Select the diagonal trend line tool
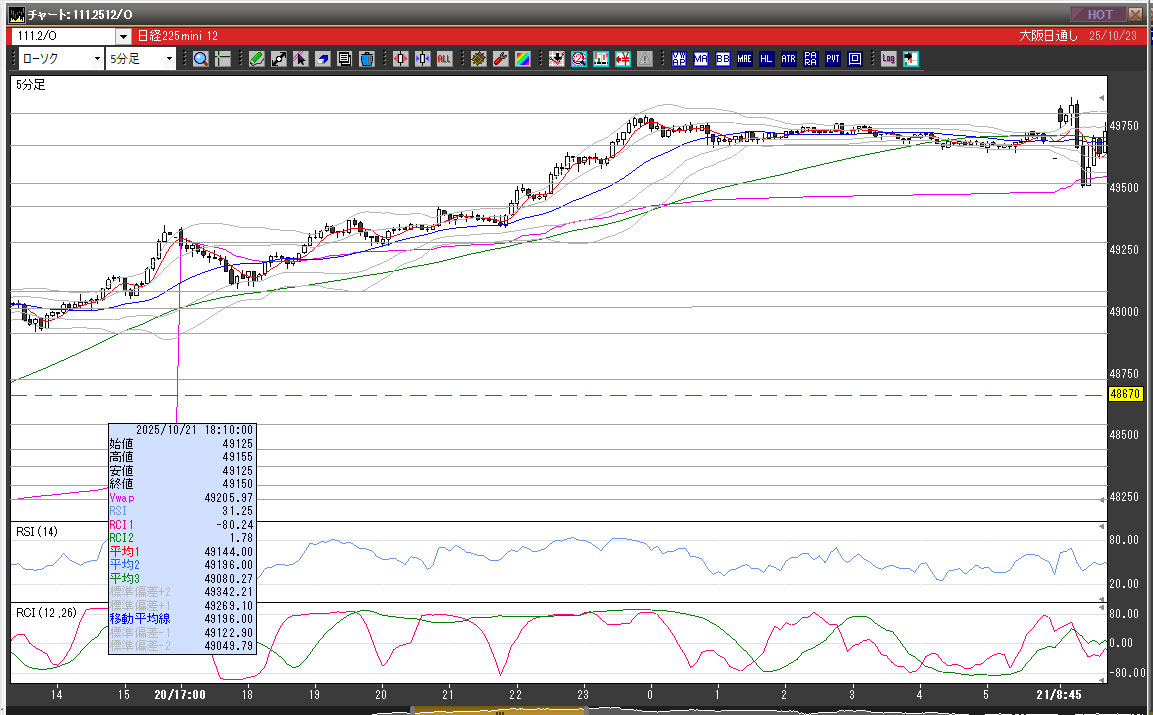The height and width of the screenshot is (715, 1153). 279,59
